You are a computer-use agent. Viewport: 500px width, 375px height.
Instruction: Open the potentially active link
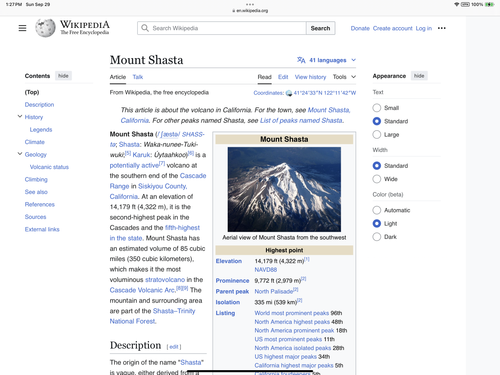pos(134,165)
